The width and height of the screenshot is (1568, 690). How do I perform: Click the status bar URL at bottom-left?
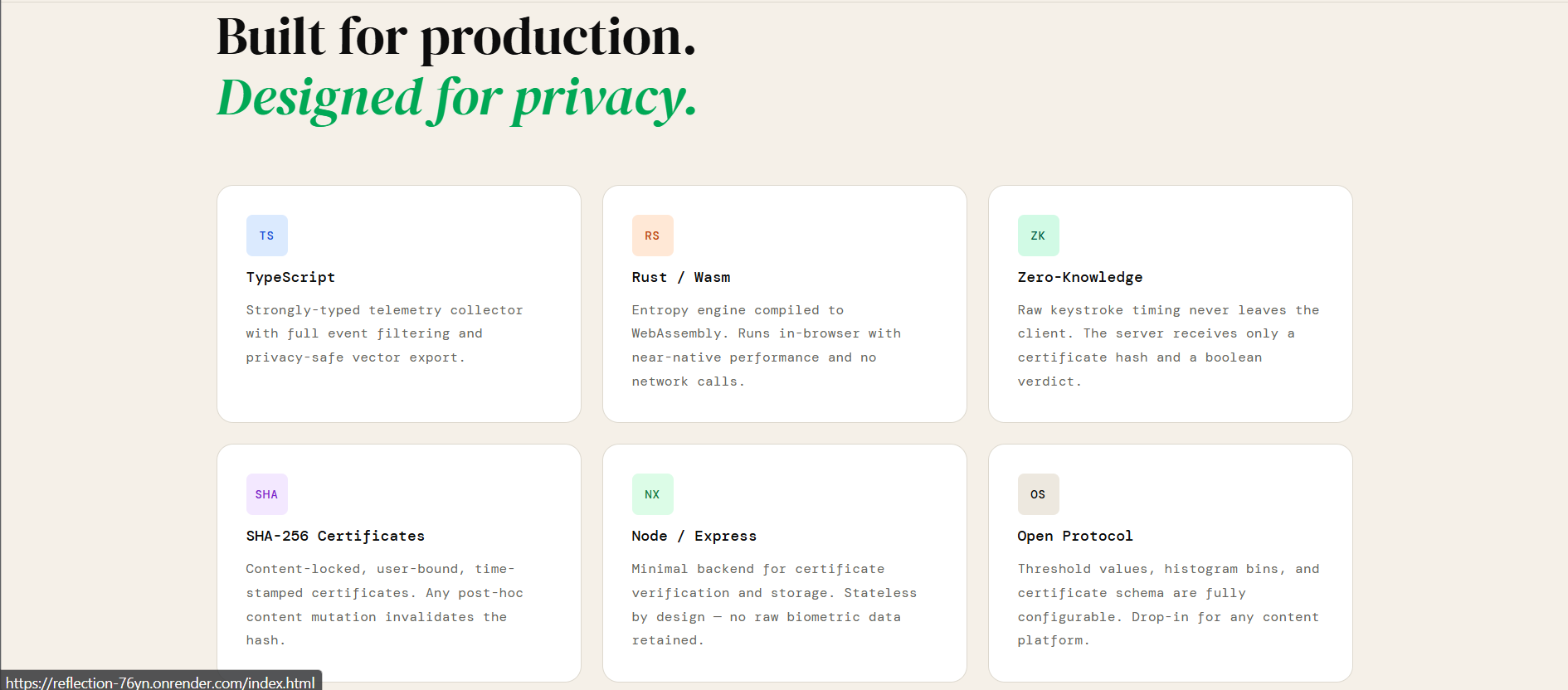pyautogui.click(x=161, y=682)
